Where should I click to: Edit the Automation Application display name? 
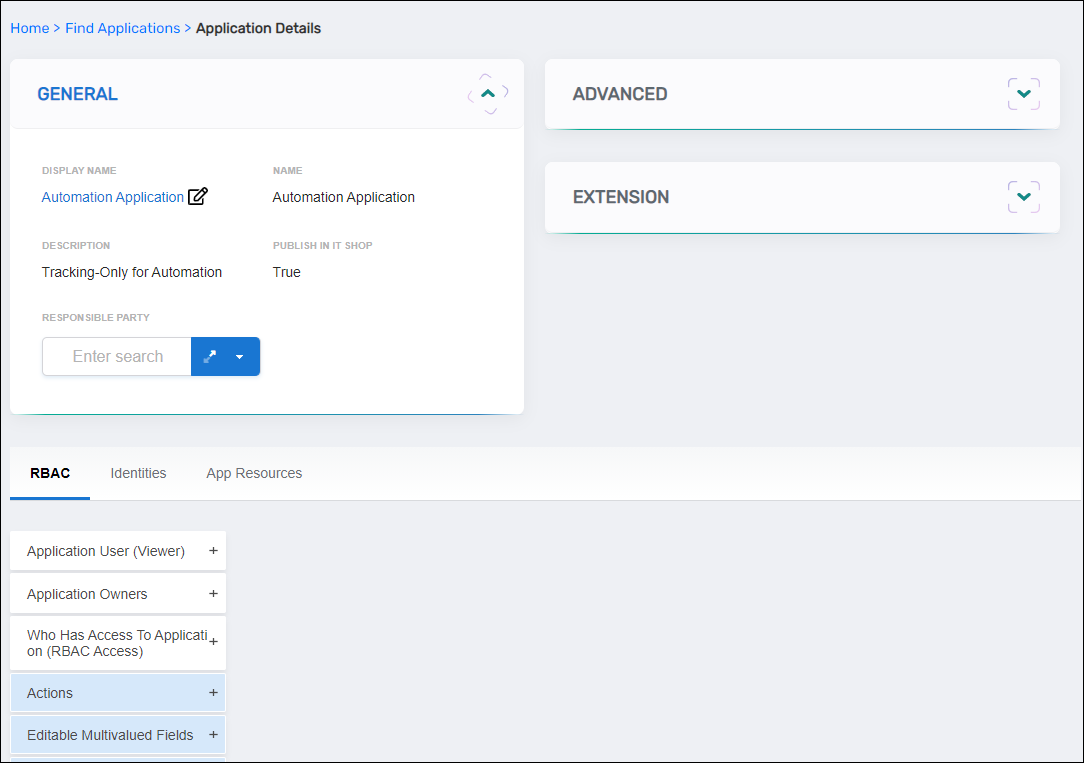[197, 196]
